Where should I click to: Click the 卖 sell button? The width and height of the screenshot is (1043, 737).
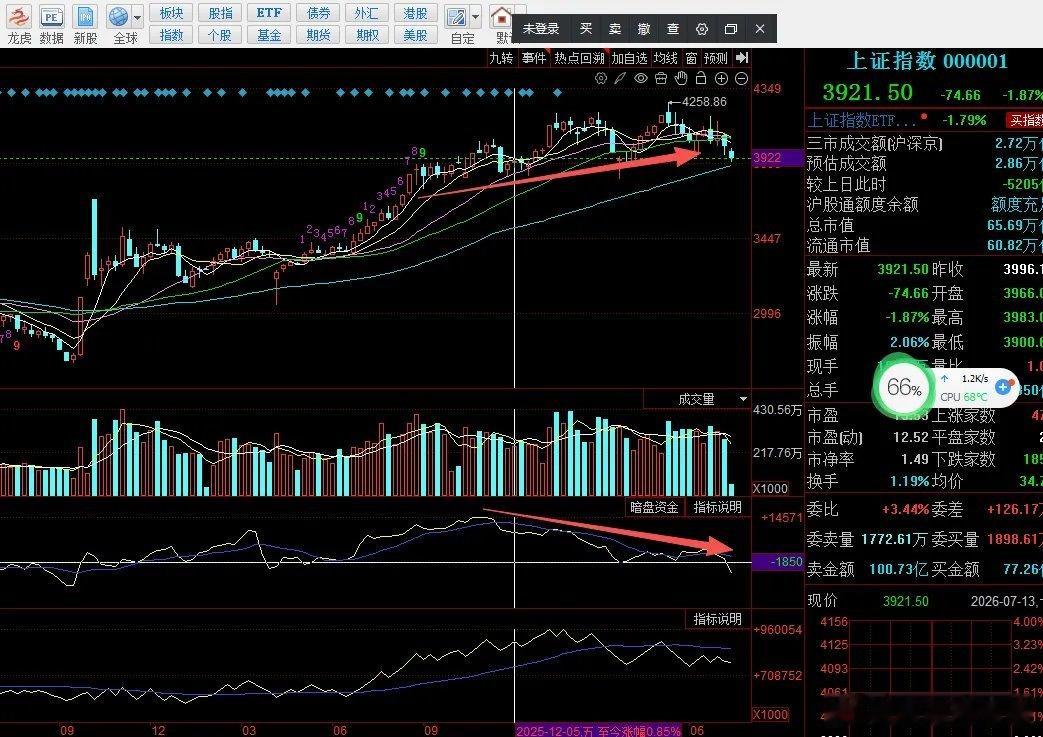[x=615, y=29]
